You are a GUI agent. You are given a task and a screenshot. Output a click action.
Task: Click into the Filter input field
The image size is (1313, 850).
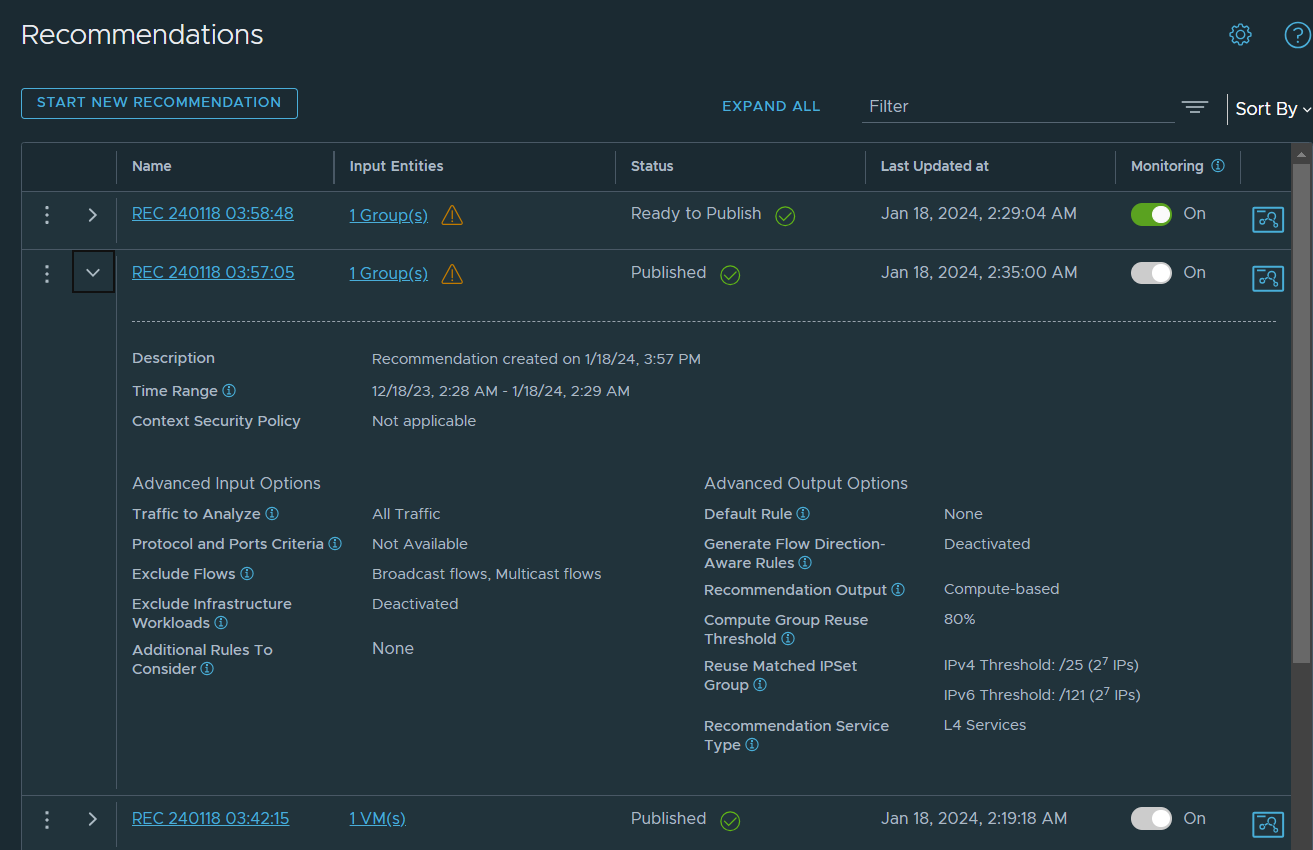coord(1018,106)
